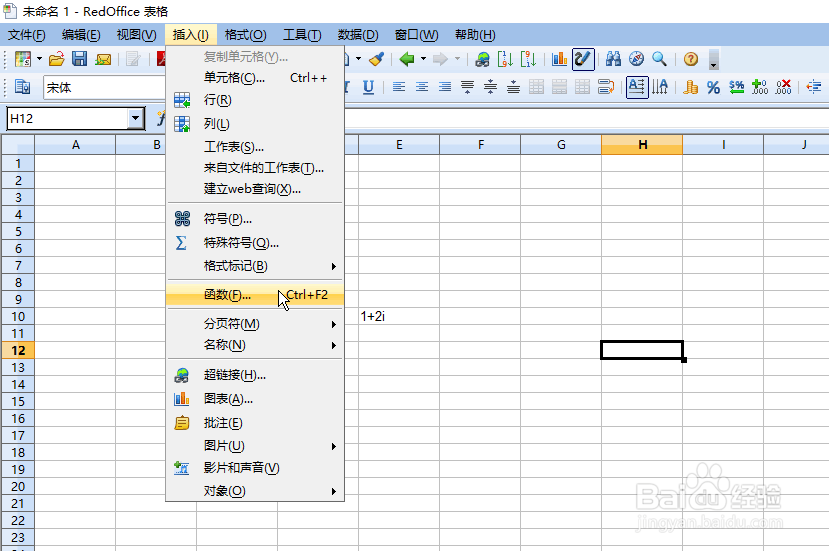Expand the 名称(N) submenu
This screenshot has height=551, width=829.
[x=255, y=345]
